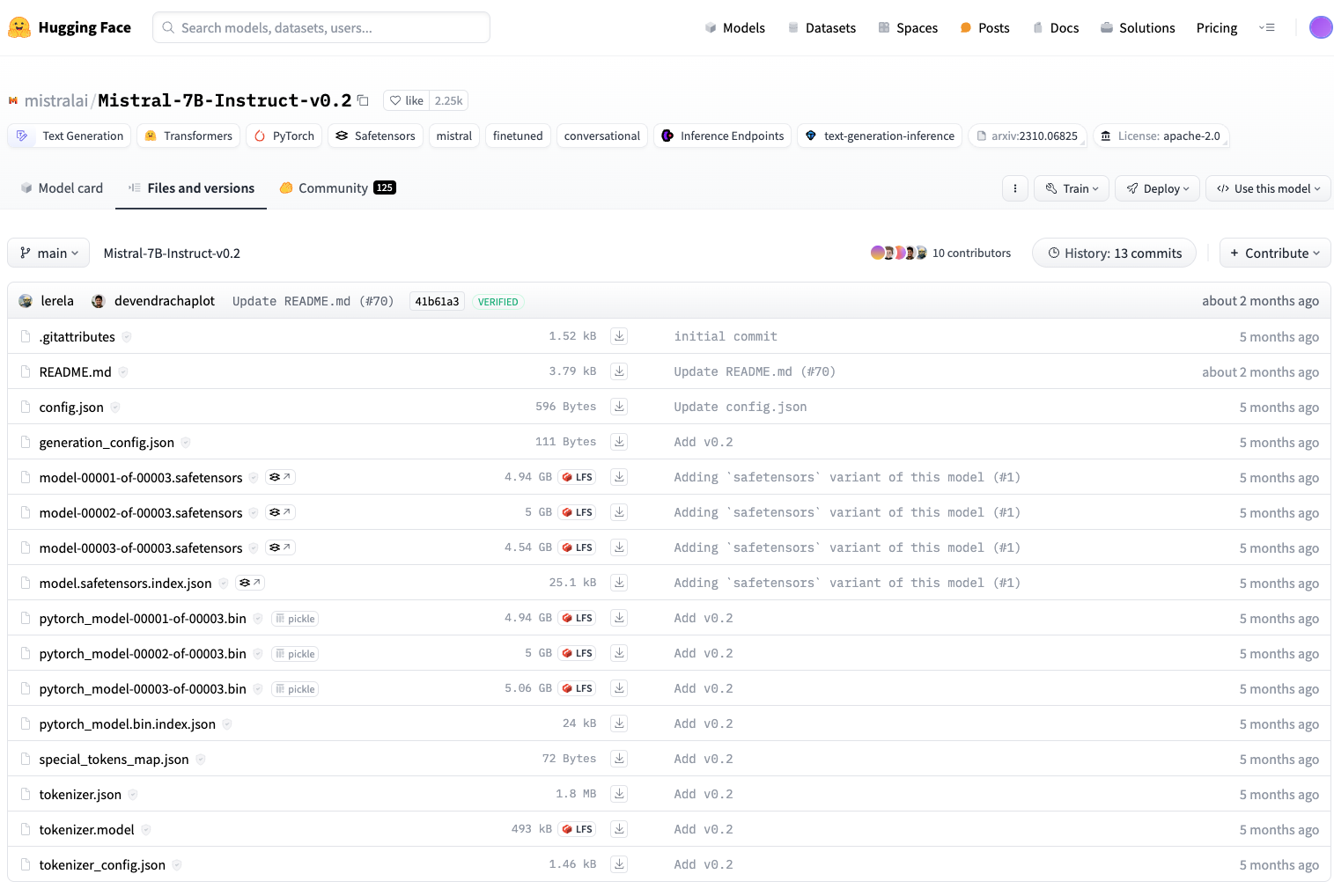Download pytorch_model.bin.index.json
Image resolution: width=1334 pixels, height=896 pixels.
[619, 723]
